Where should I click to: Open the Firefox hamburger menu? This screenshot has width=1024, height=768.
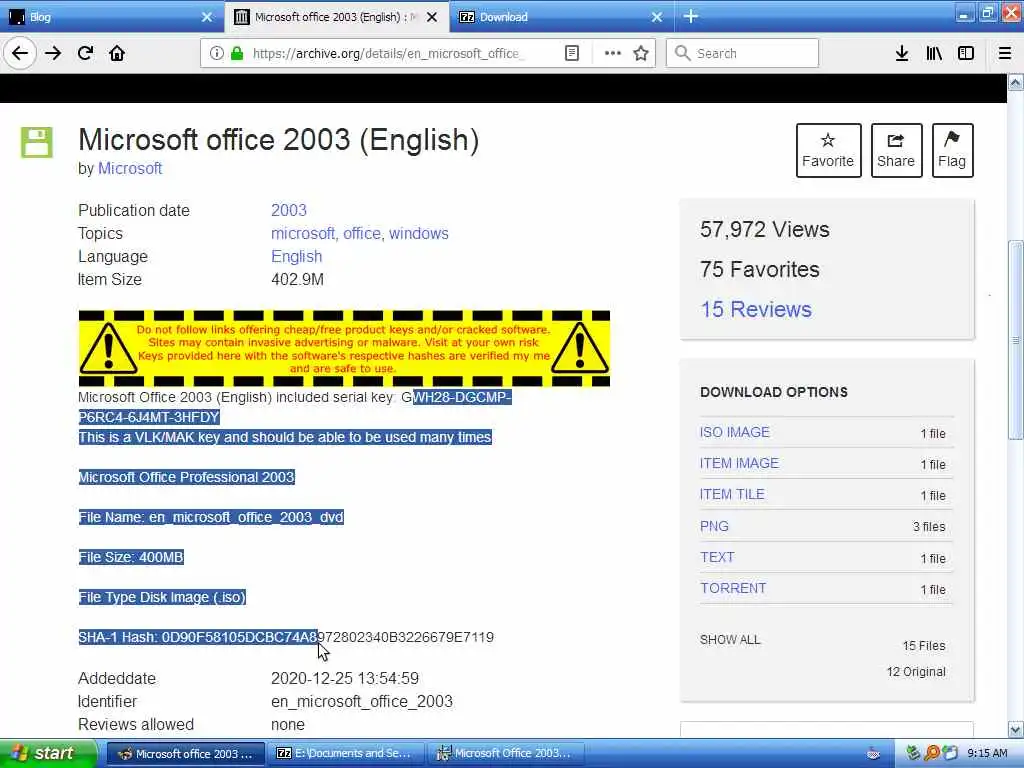pyautogui.click(x=1005, y=54)
